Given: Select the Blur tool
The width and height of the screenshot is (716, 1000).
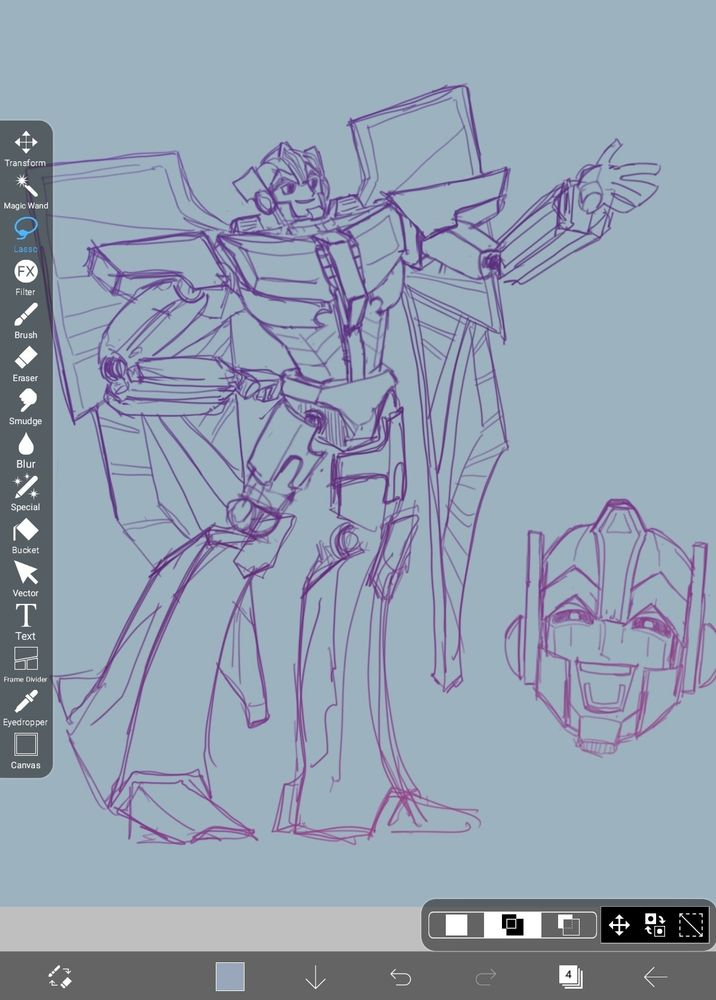Looking at the screenshot, I should click(x=26, y=450).
